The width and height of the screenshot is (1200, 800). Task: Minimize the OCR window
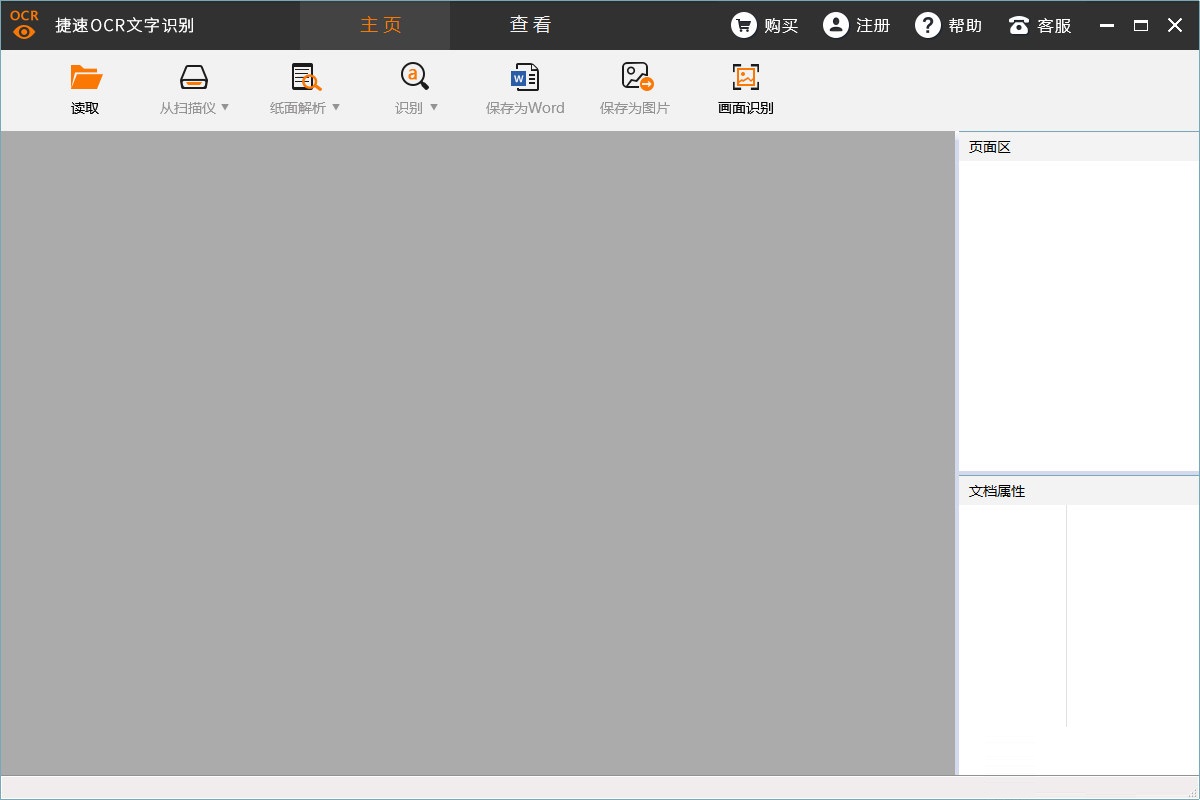(x=1107, y=26)
